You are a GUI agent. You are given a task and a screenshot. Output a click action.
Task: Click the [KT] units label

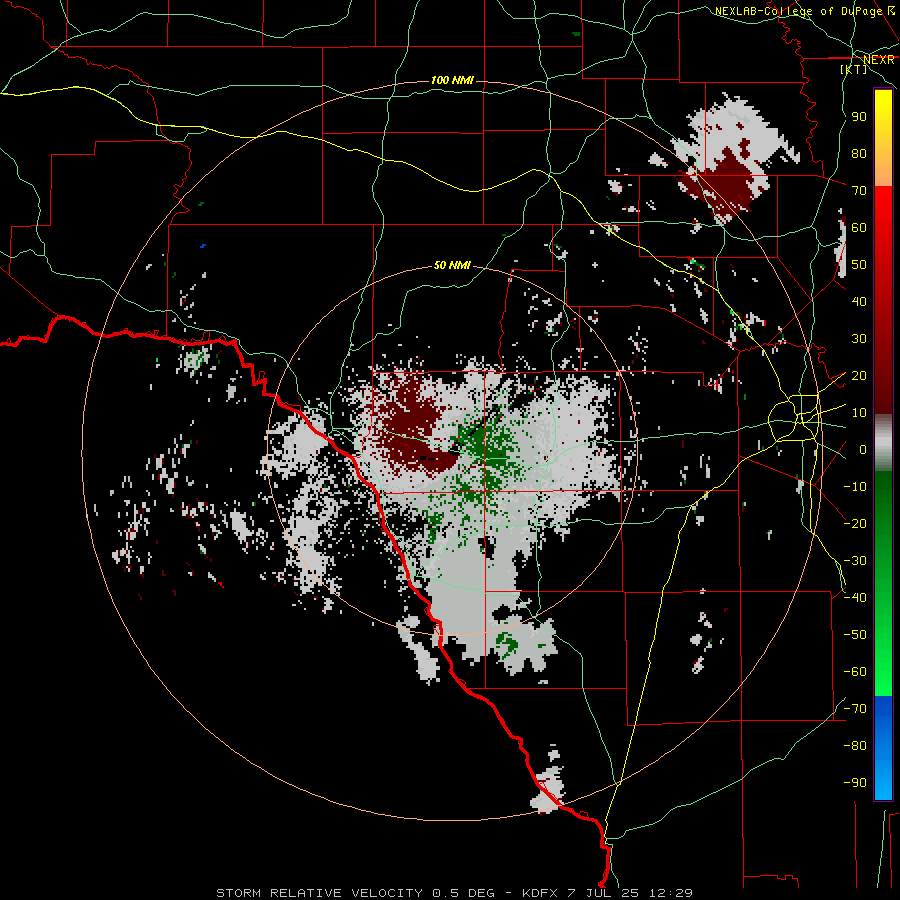854,69
